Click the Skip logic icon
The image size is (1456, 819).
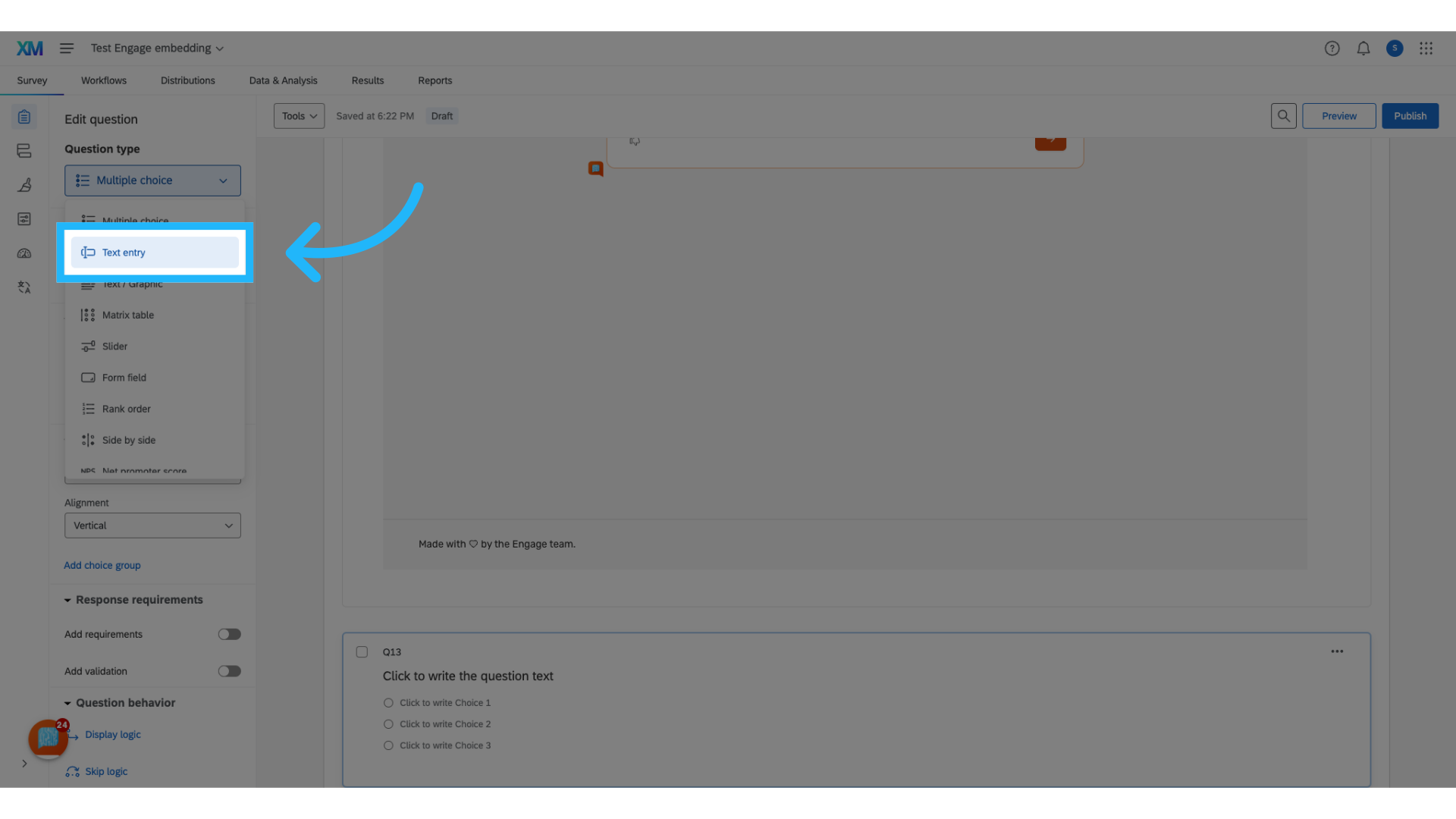coord(73,772)
